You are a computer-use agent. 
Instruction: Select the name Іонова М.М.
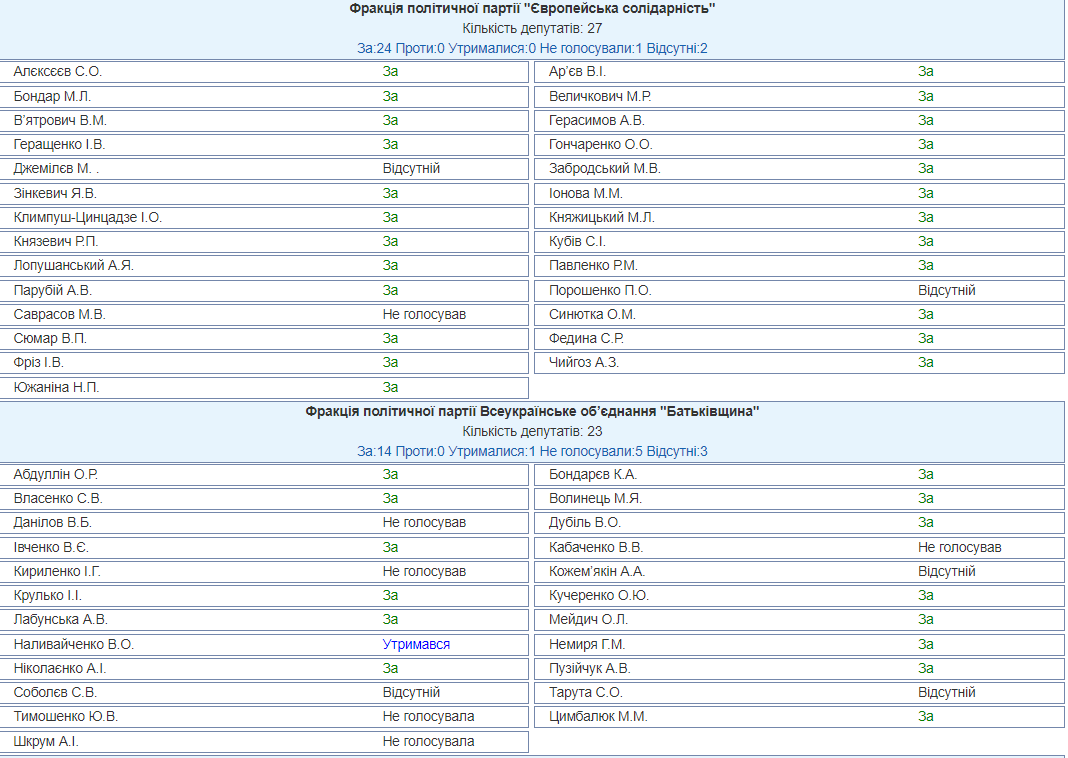coord(586,193)
